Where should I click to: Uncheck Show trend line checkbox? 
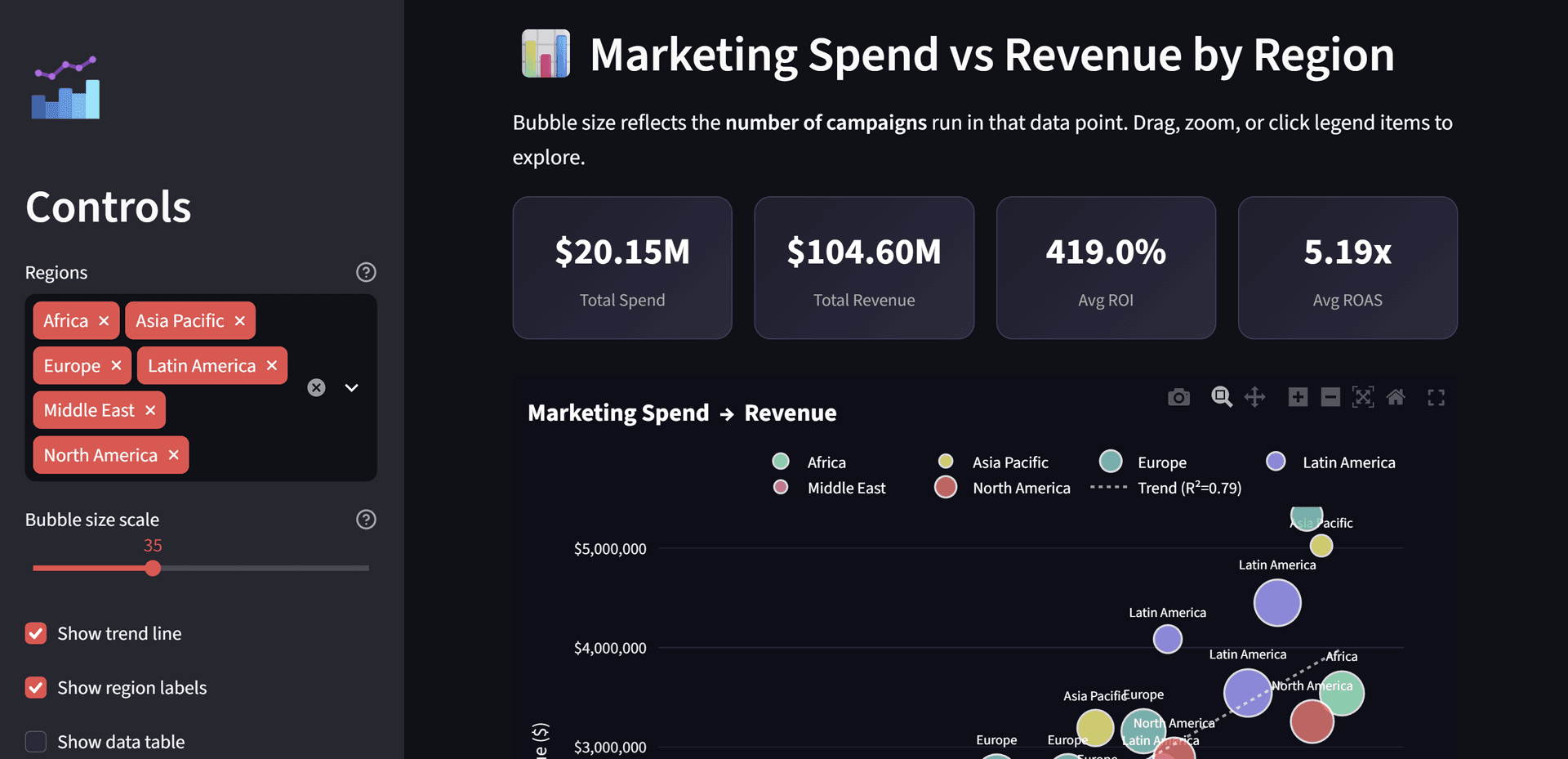pos(36,633)
